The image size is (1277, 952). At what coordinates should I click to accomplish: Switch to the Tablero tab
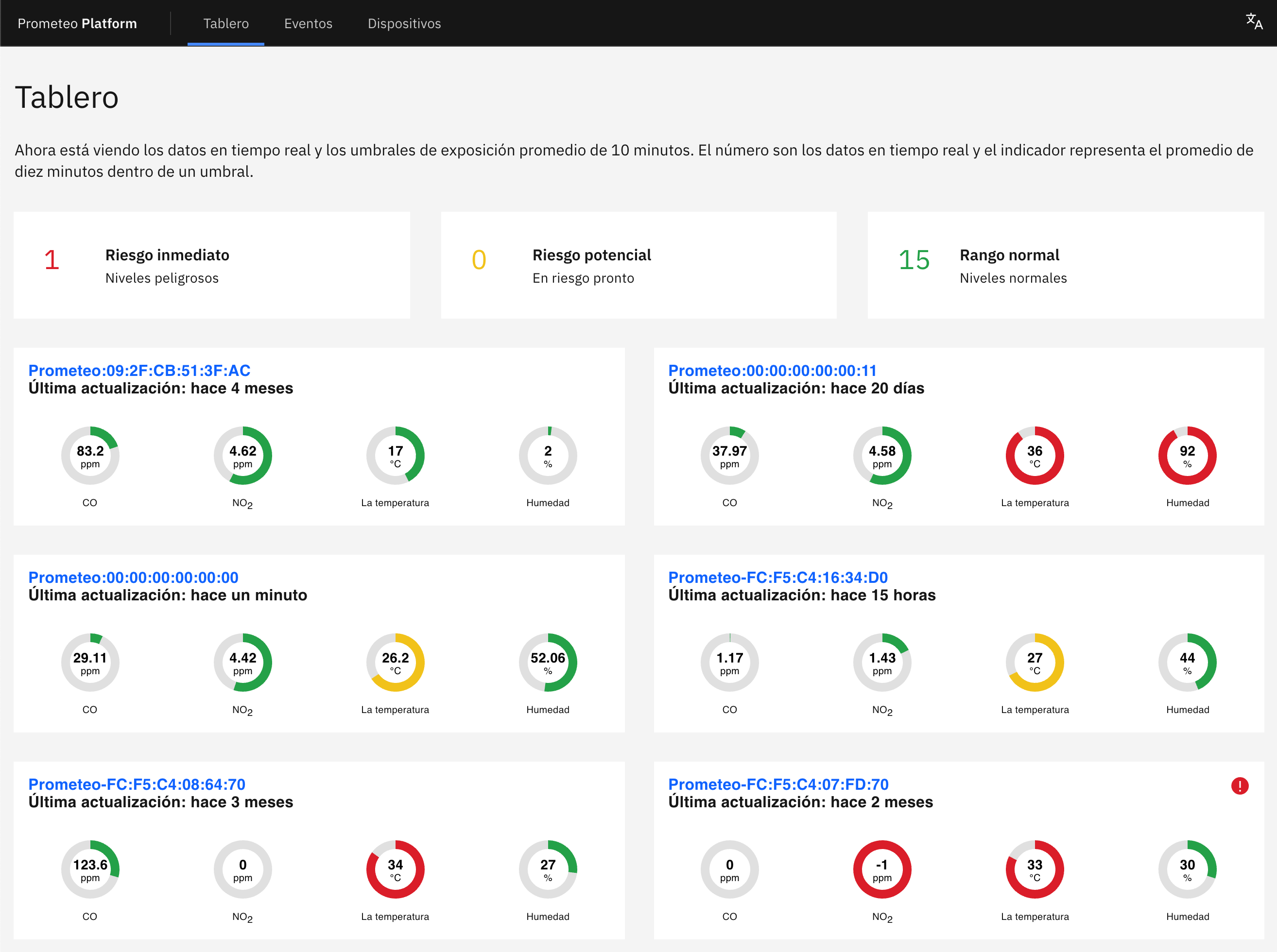[226, 24]
